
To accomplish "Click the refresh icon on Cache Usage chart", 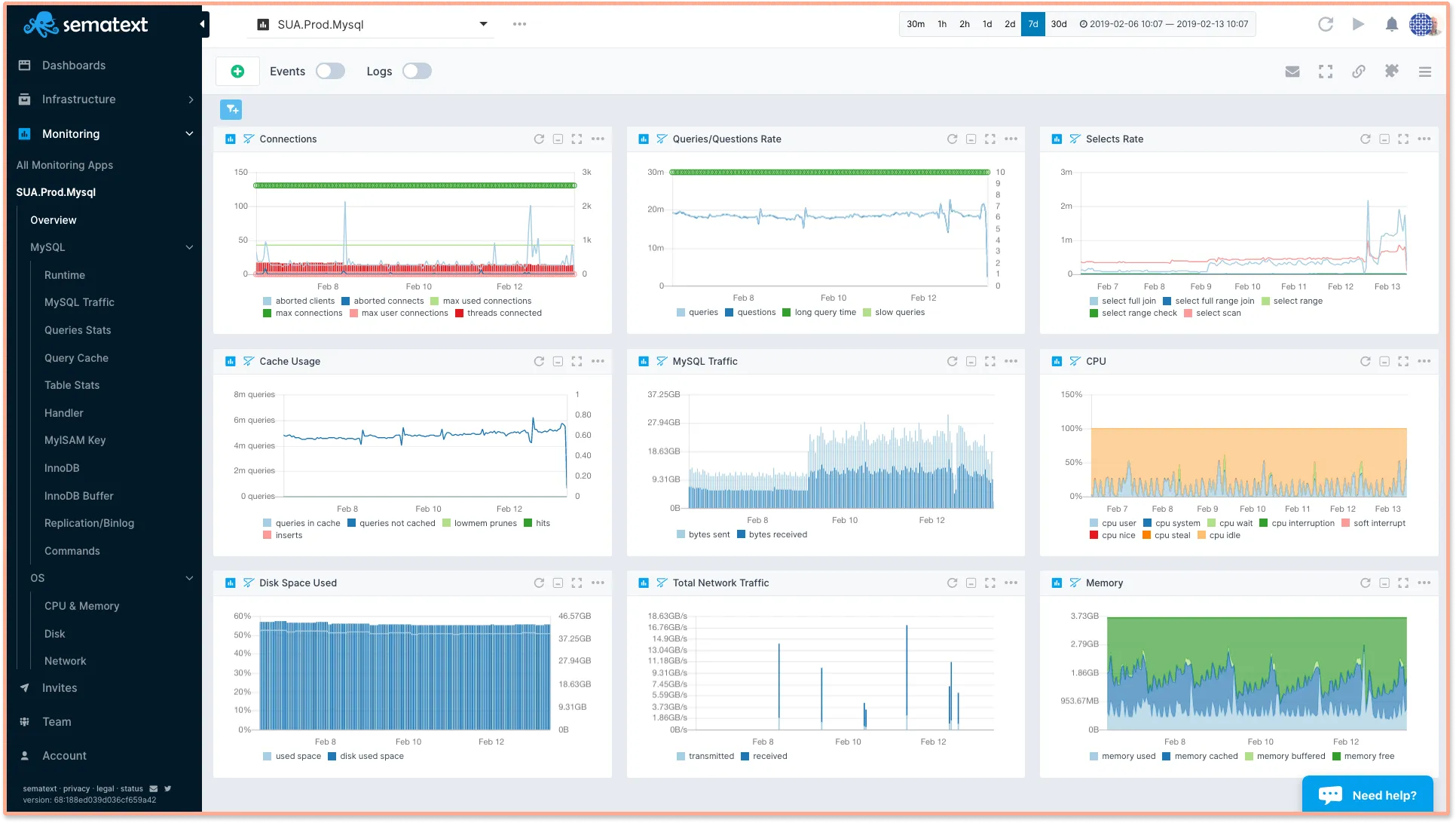I will pyautogui.click(x=539, y=361).
